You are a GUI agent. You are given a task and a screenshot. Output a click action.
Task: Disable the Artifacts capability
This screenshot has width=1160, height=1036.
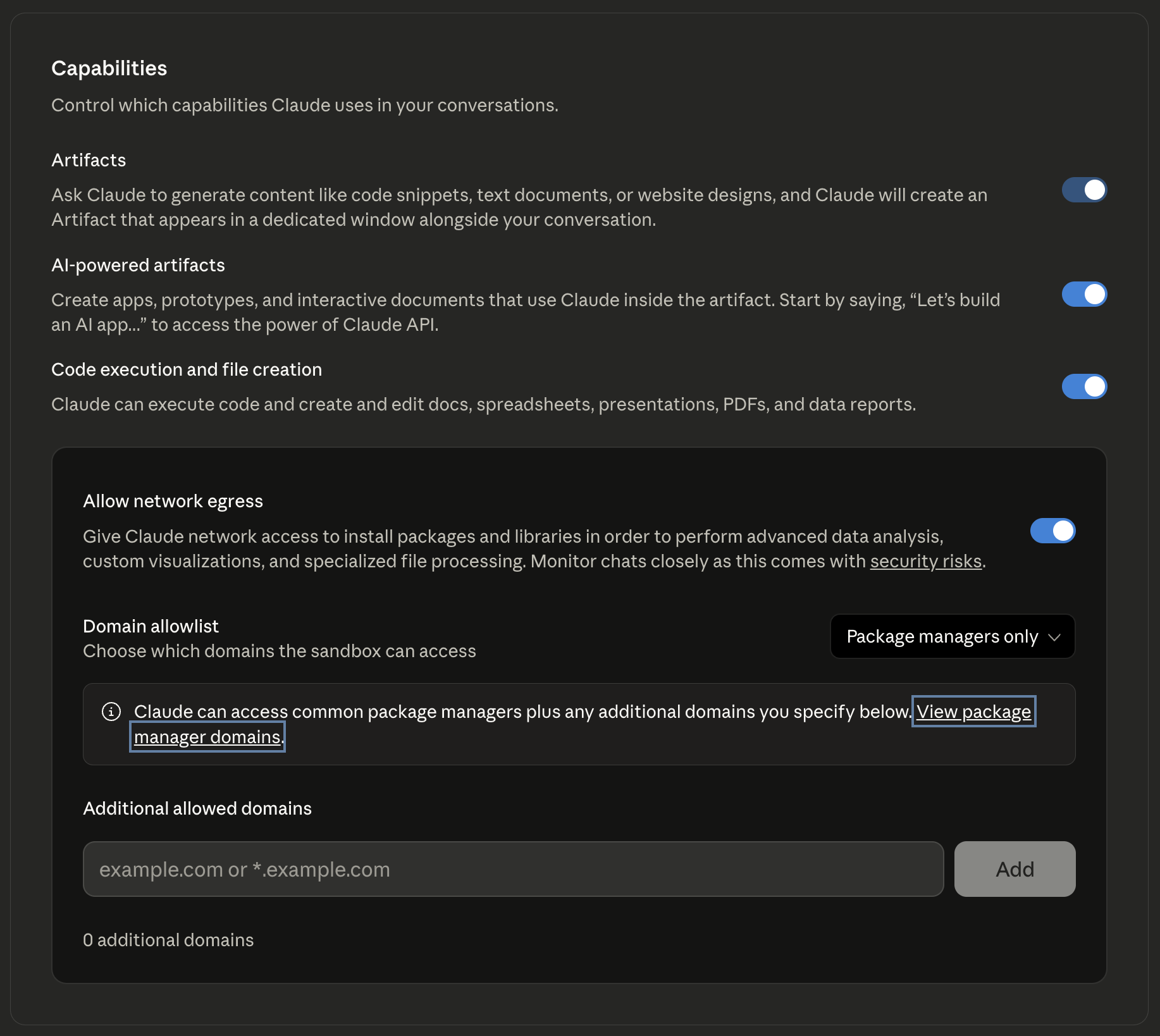(x=1084, y=190)
